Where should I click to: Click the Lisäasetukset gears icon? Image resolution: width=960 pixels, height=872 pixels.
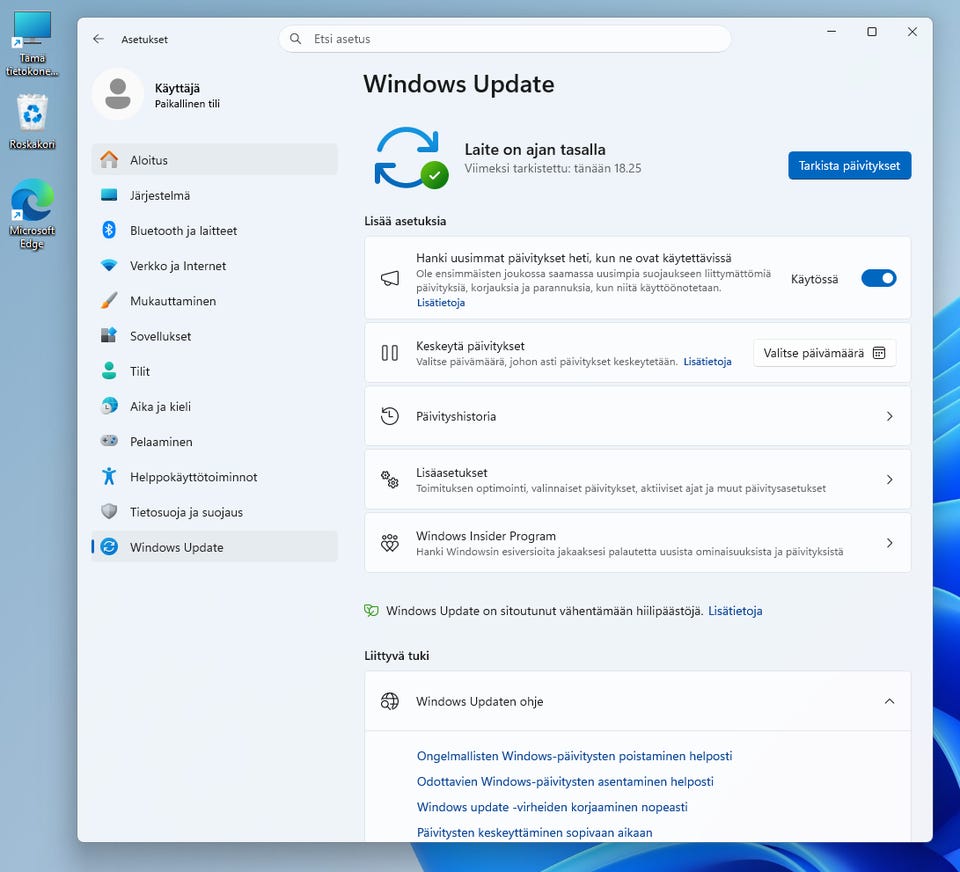point(390,479)
